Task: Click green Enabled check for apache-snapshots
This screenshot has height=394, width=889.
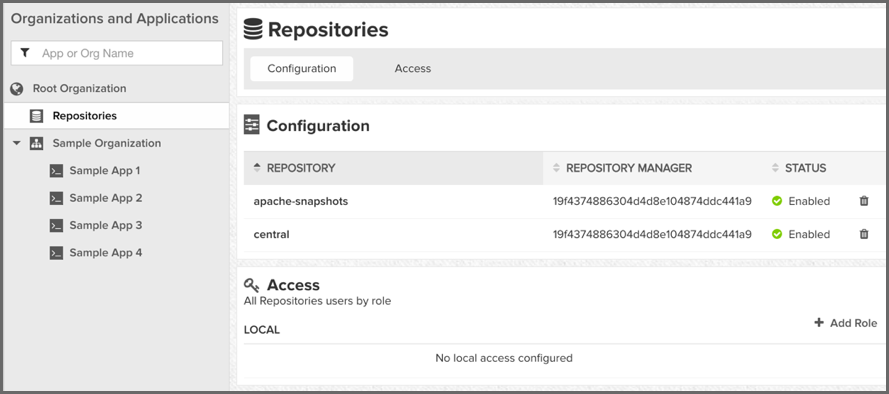Action: point(777,201)
